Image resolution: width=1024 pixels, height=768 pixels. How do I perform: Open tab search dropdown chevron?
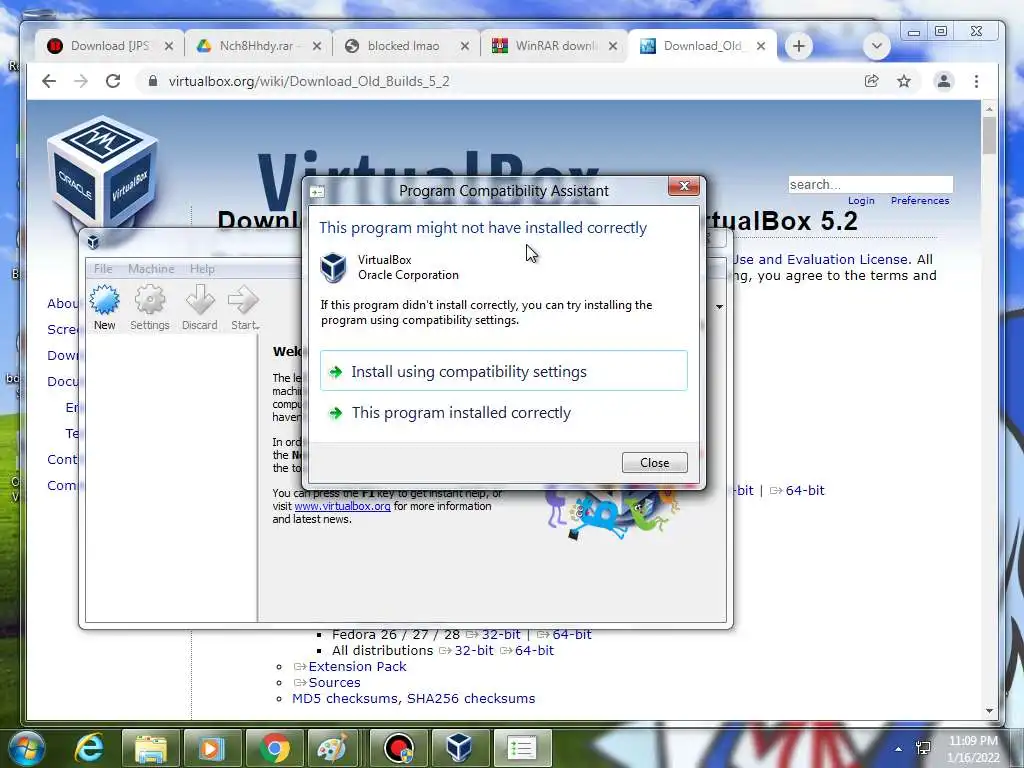coord(876,46)
